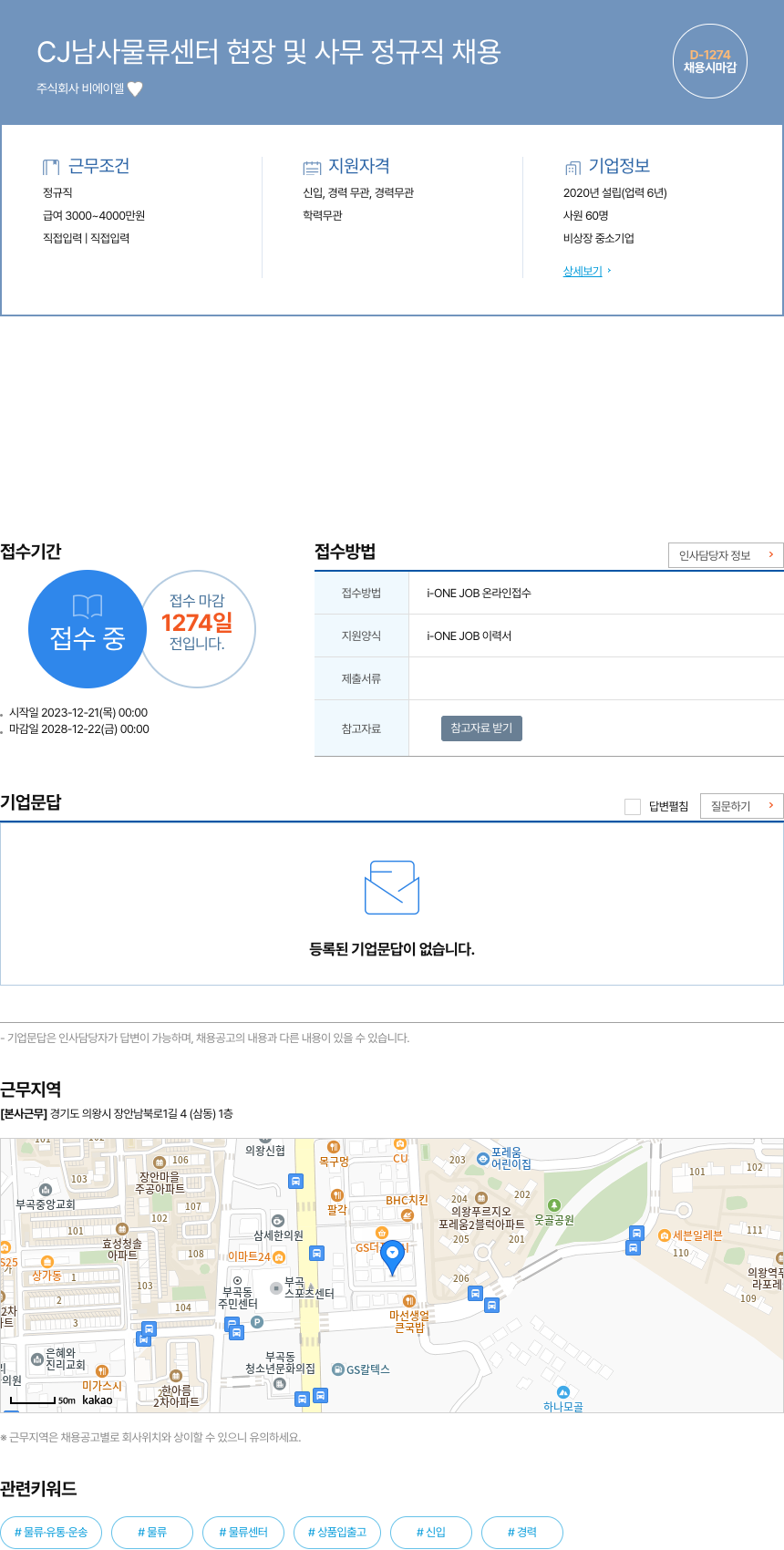Click the 부곡중앙교회 church marker
The width and height of the screenshot is (784, 1550).
[46, 1190]
